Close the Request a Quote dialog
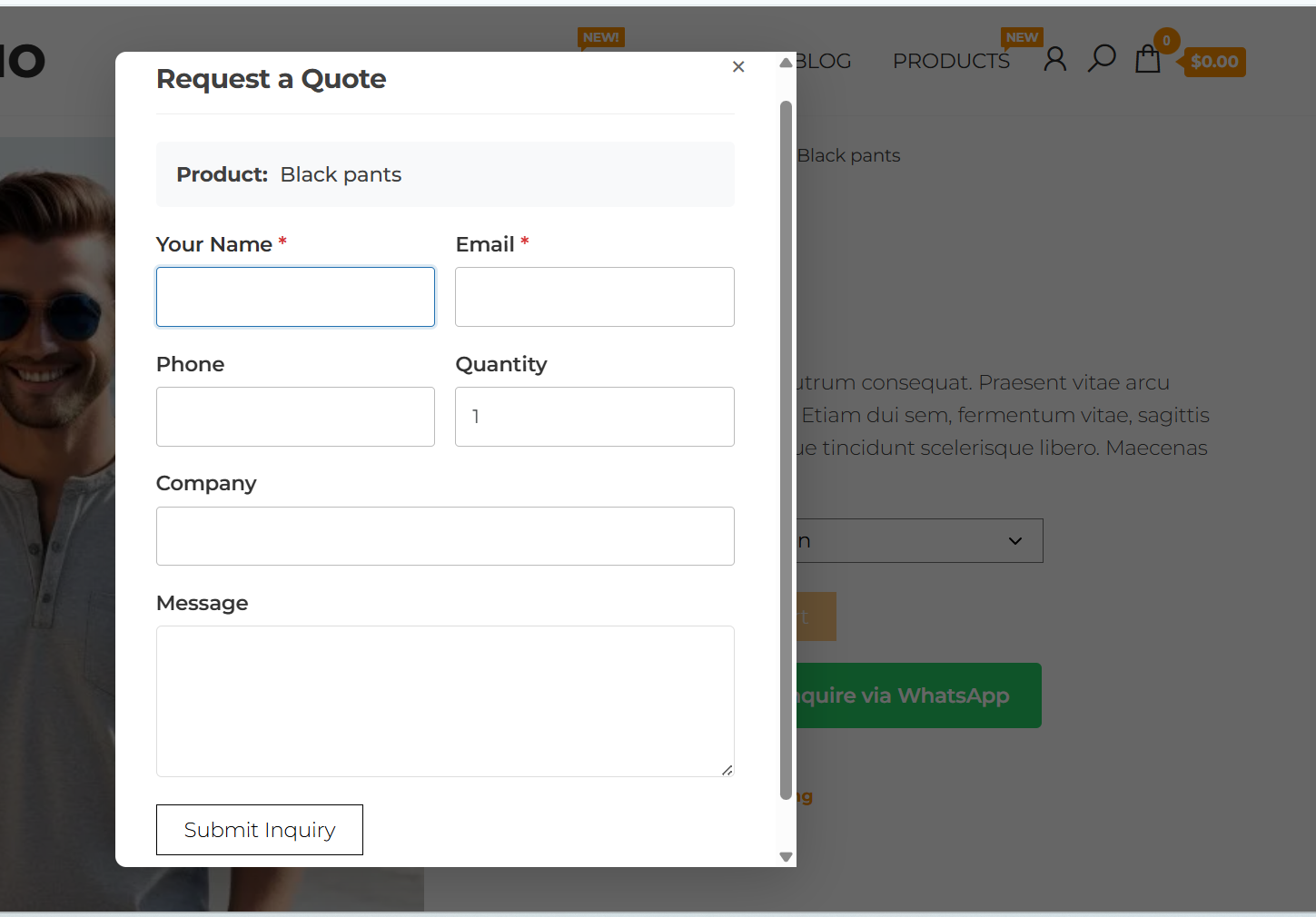Image resolution: width=1316 pixels, height=917 pixels. tap(737, 66)
